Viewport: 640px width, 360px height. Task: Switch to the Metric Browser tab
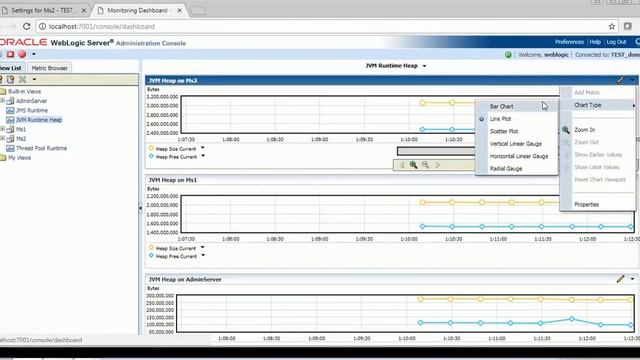pos(49,68)
